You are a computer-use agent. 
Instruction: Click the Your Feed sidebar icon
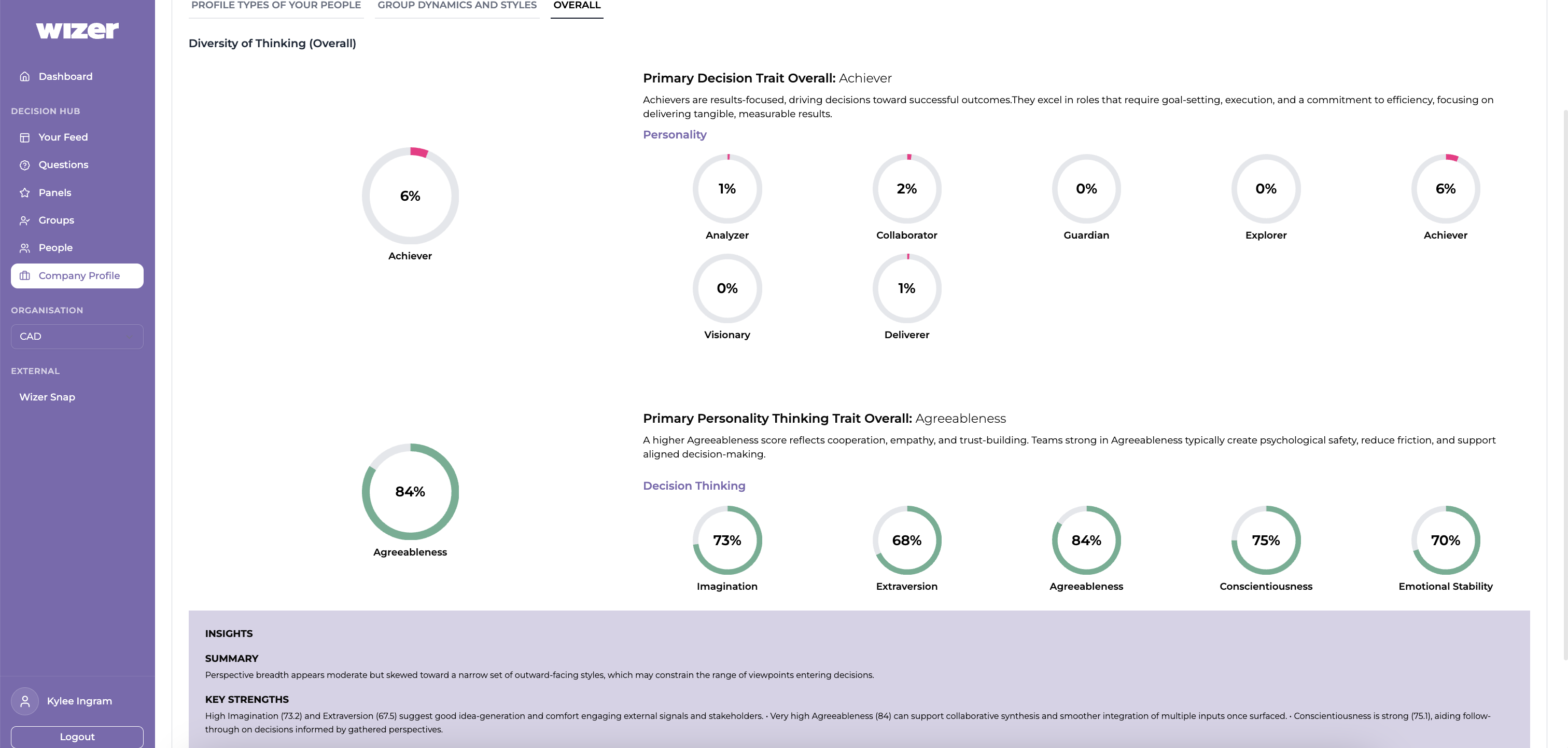click(x=24, y=137)
